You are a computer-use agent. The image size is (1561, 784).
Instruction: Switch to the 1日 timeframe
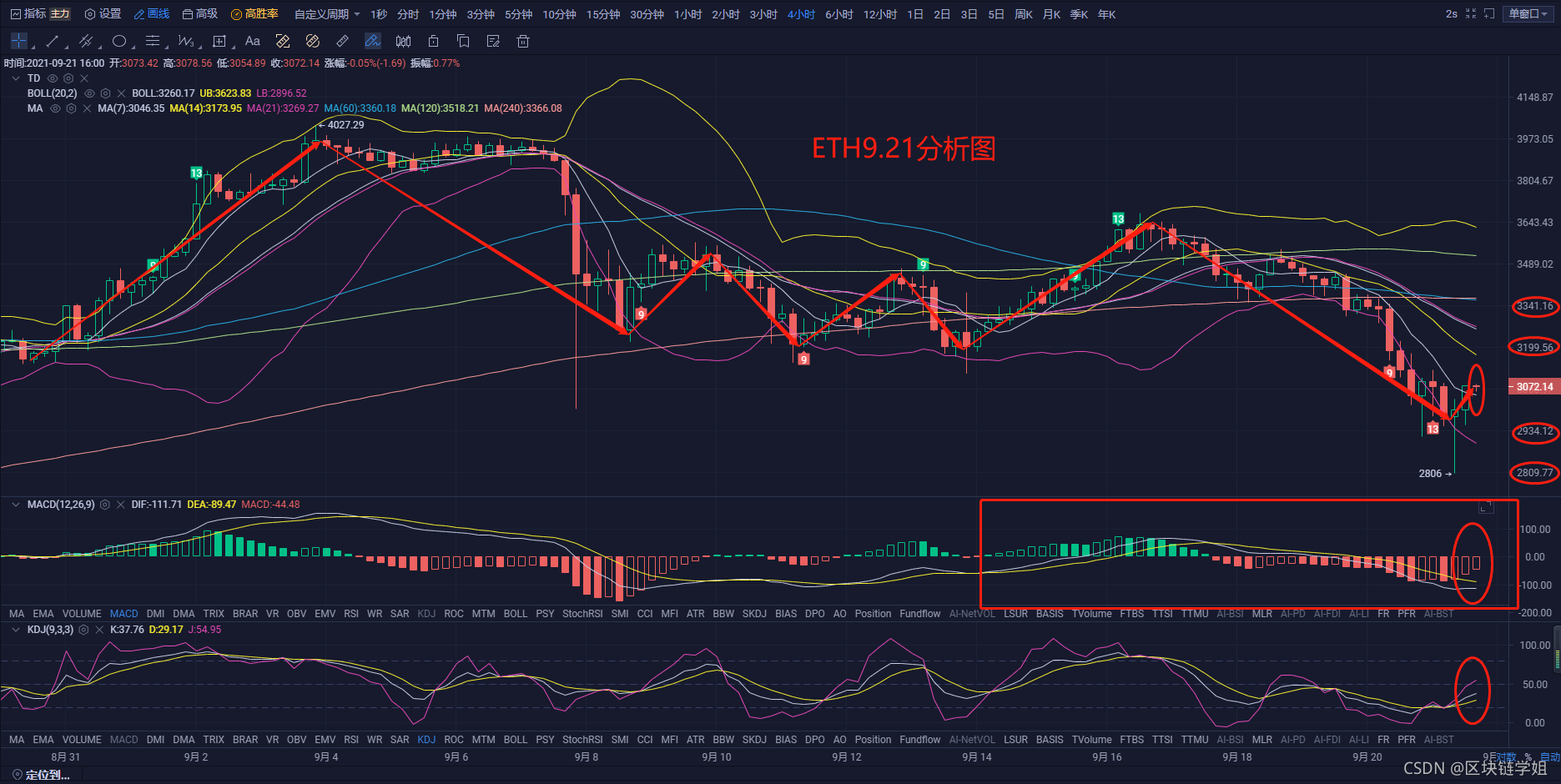pyautogui.click(x=915, y=14)
